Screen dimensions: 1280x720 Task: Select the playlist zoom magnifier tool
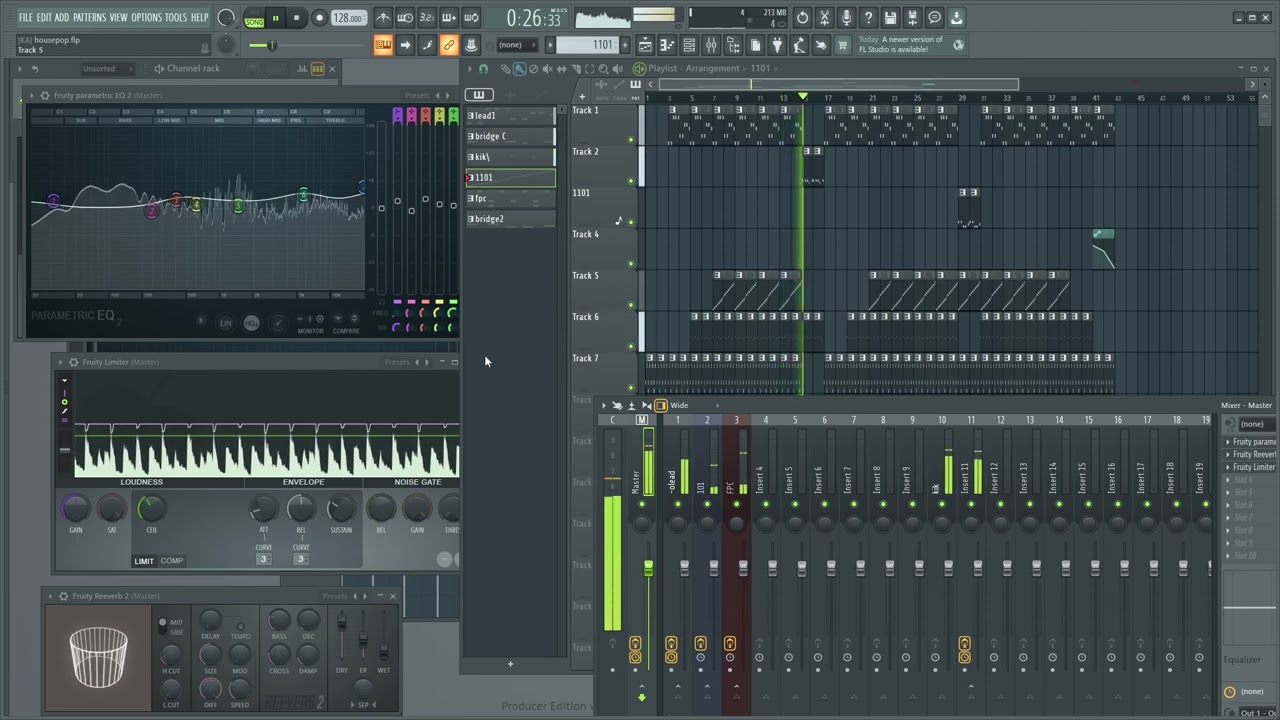[x=602, y=69]
